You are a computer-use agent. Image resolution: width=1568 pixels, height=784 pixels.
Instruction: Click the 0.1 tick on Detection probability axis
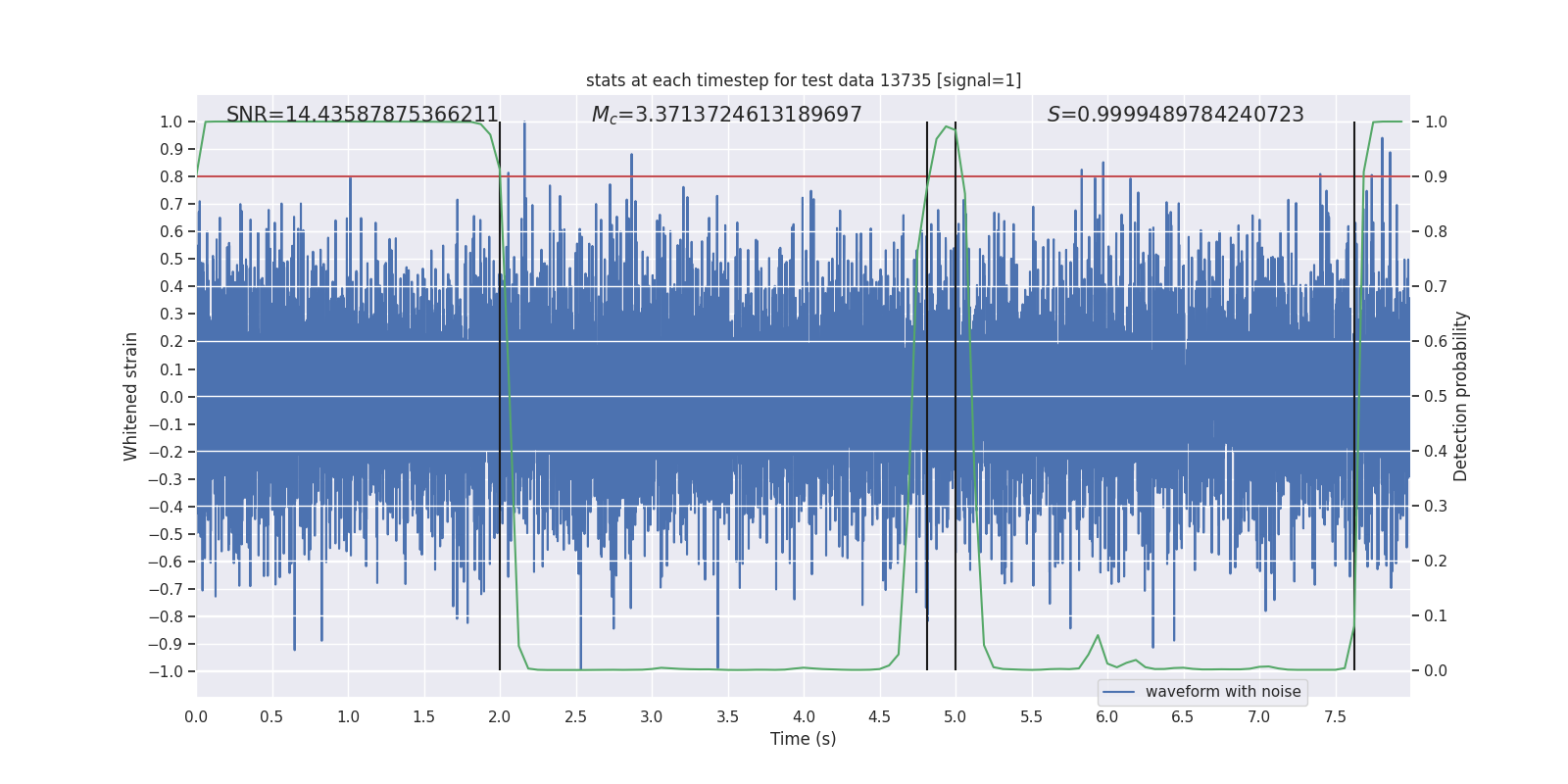[x=1436, y=616]
